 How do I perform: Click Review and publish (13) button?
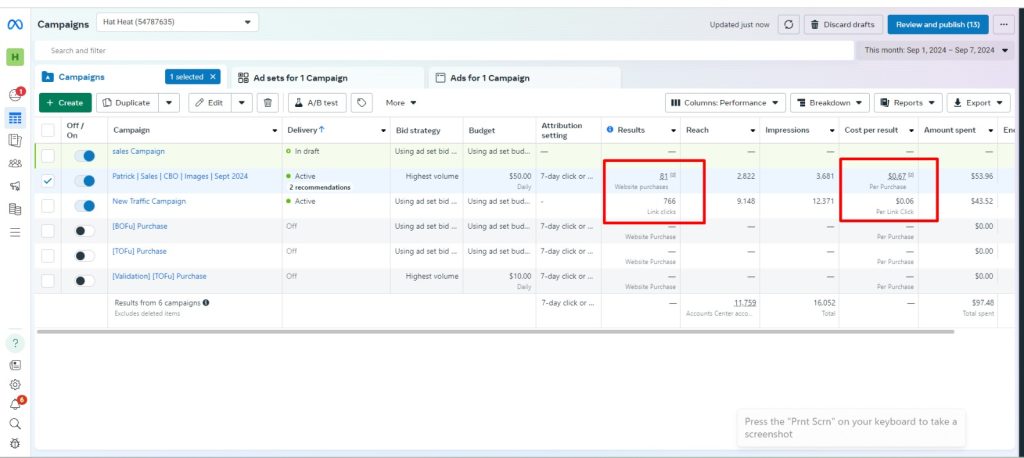(x=938, y=25)
